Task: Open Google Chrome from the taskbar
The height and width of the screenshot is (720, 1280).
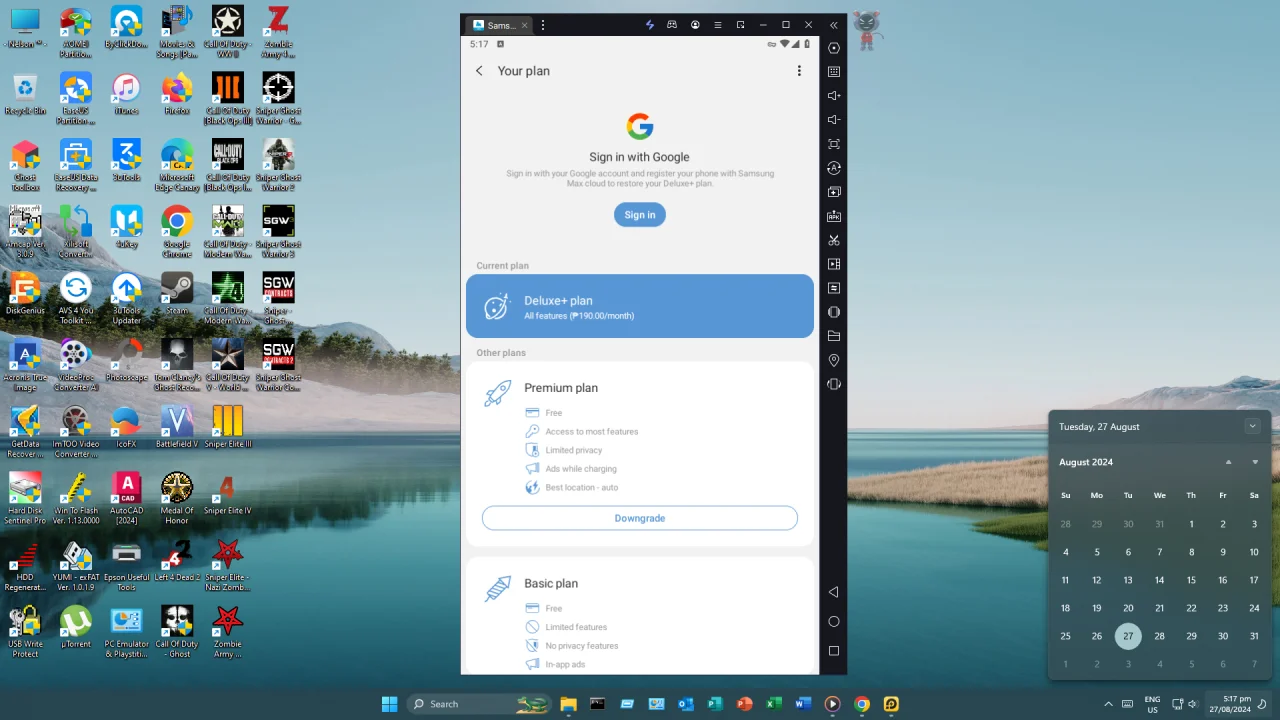Action: [x=862, y=704]
